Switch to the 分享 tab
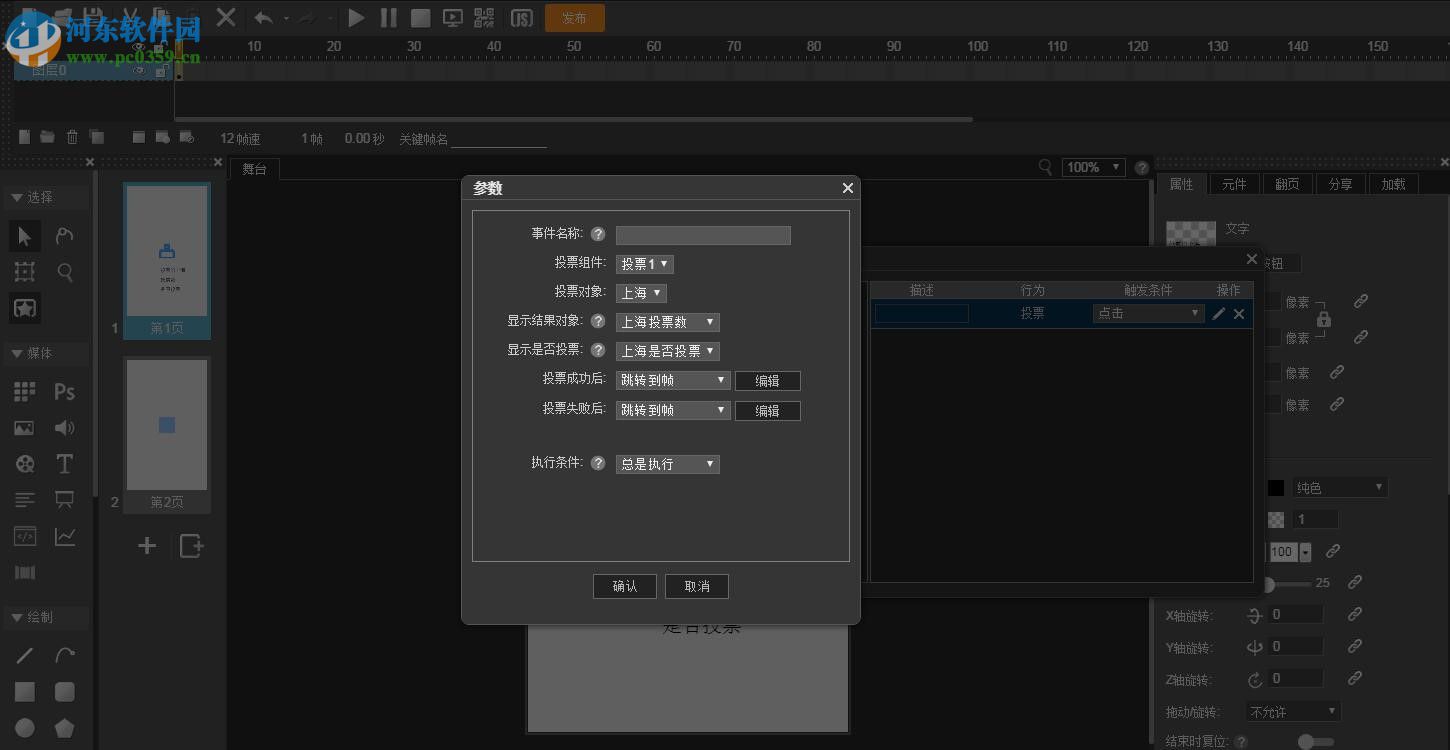This screenshot has height=750, width=1450. [1340, 183]
